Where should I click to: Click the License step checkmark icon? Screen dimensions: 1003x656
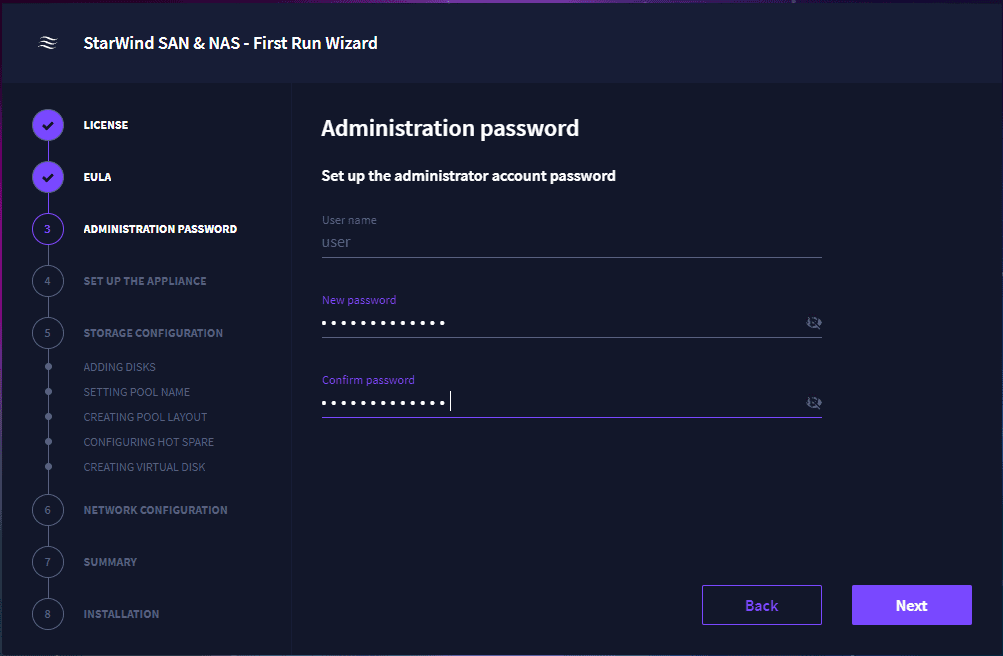[x=48, y=125]
